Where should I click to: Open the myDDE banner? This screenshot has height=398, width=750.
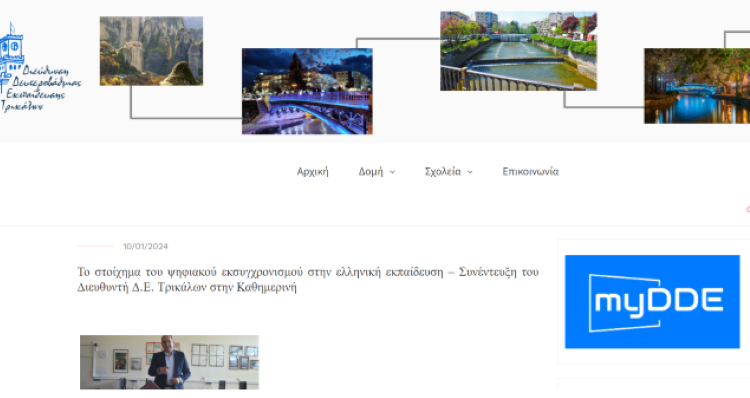click(x=652, y=302)
